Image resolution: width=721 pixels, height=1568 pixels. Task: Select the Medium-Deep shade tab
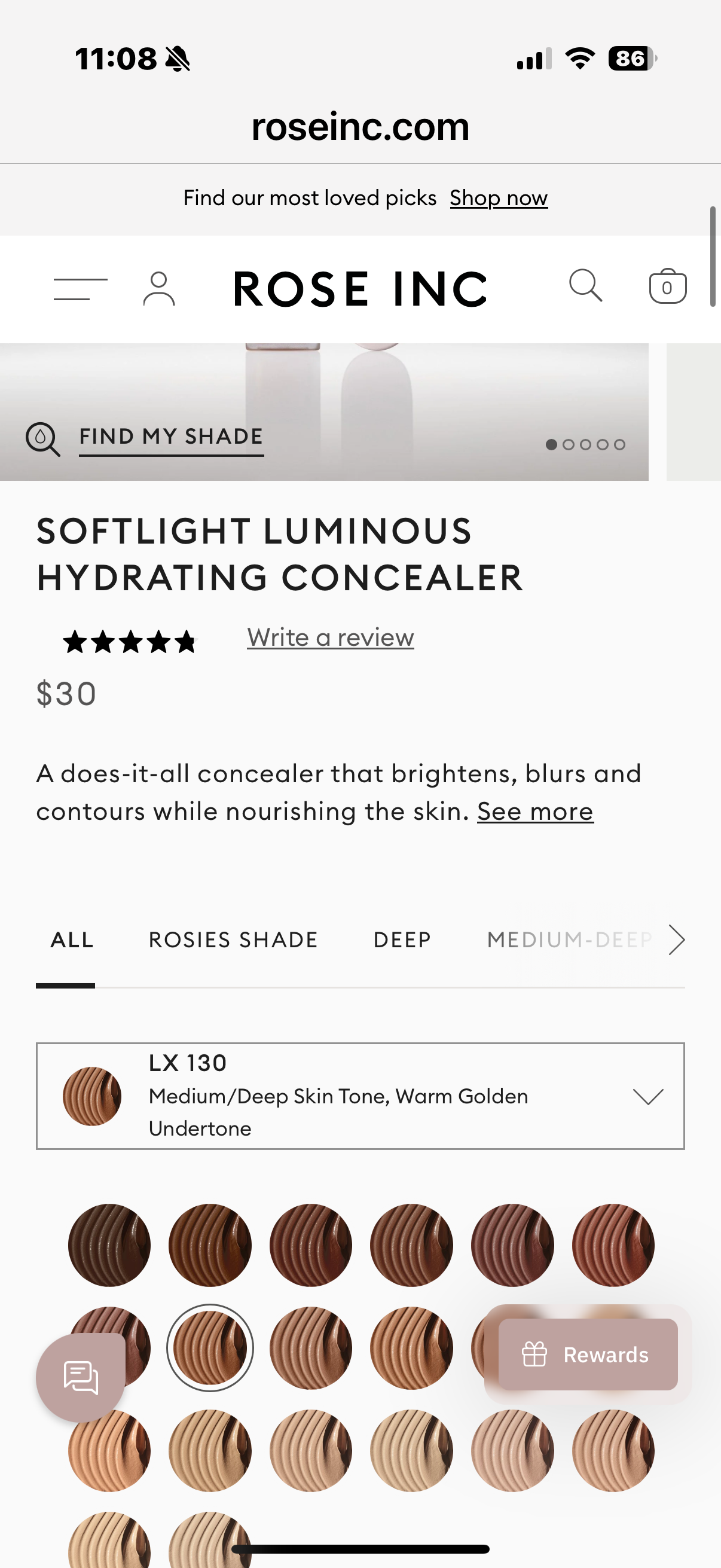tap(569, 940)
